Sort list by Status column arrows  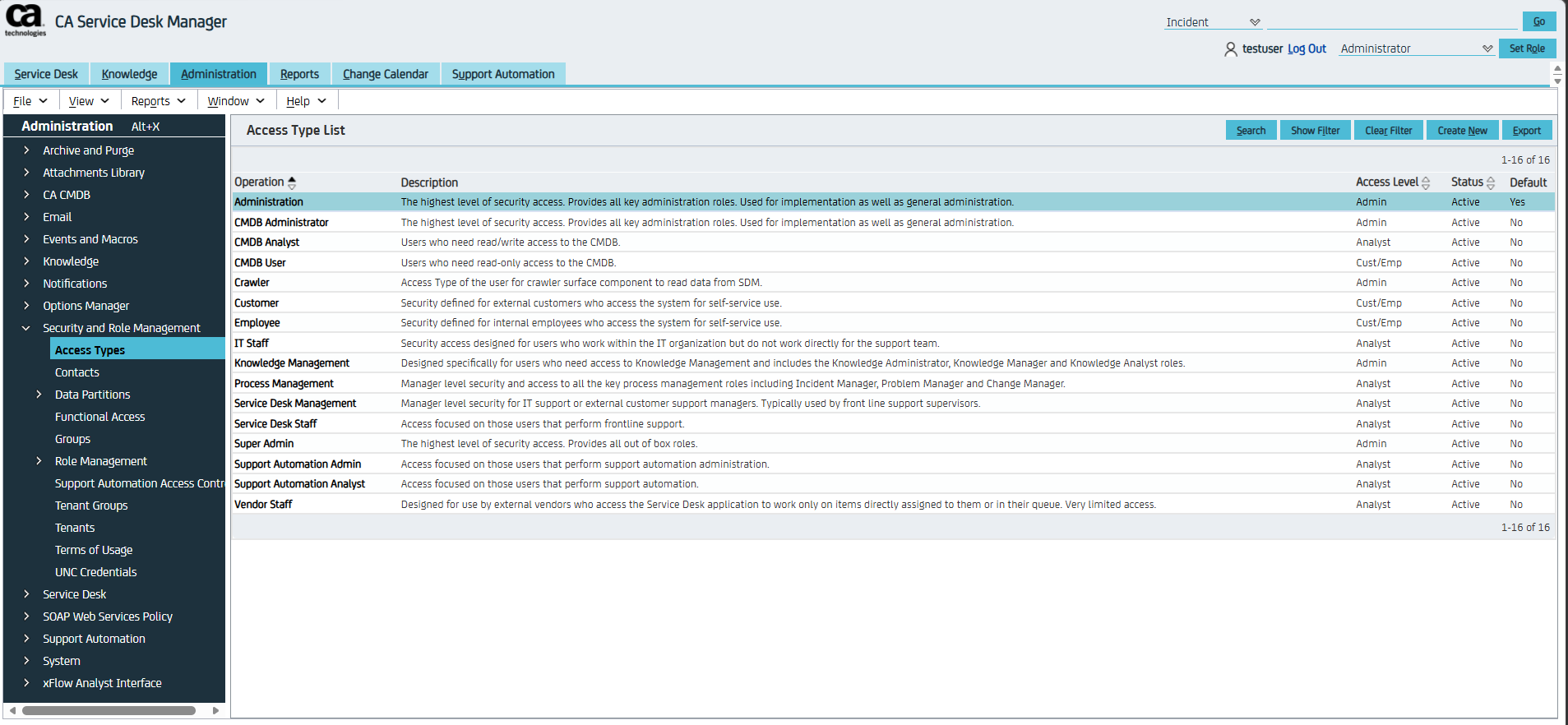(x=1491, y=182)
